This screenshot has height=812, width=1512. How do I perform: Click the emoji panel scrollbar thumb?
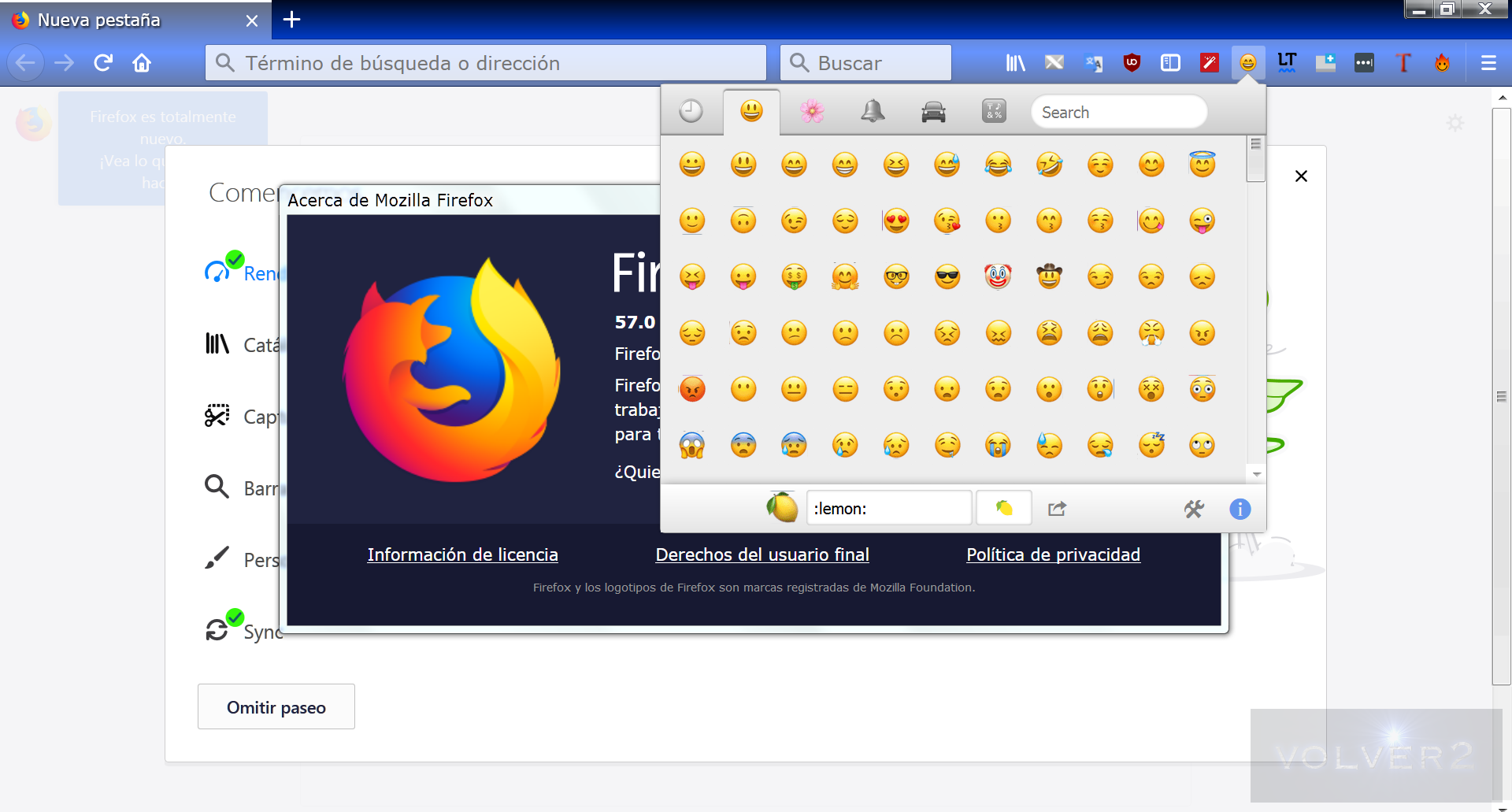[x=1256, y=158]
